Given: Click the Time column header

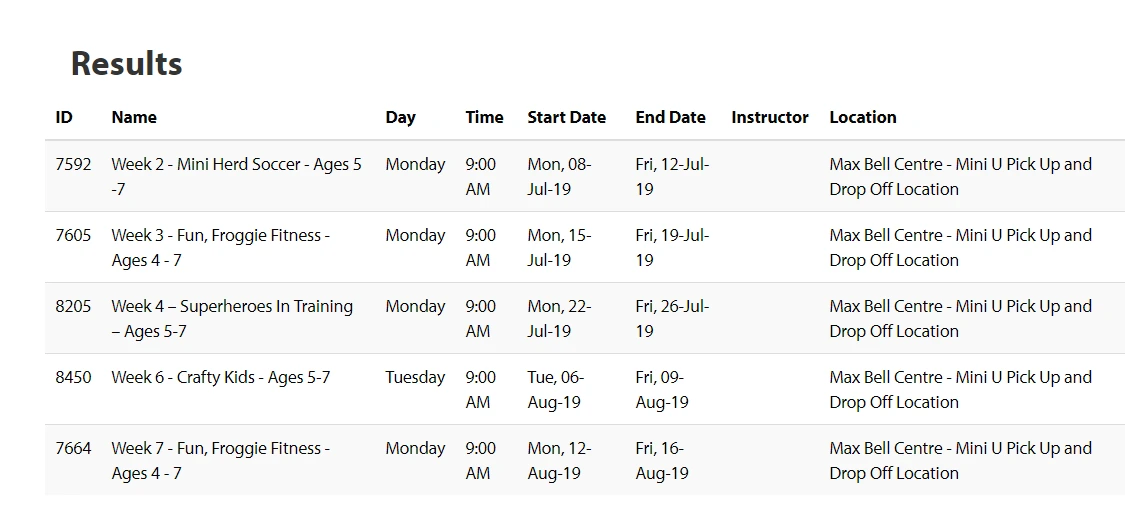Looking at the screenshot, I should (x=484, y=117).
